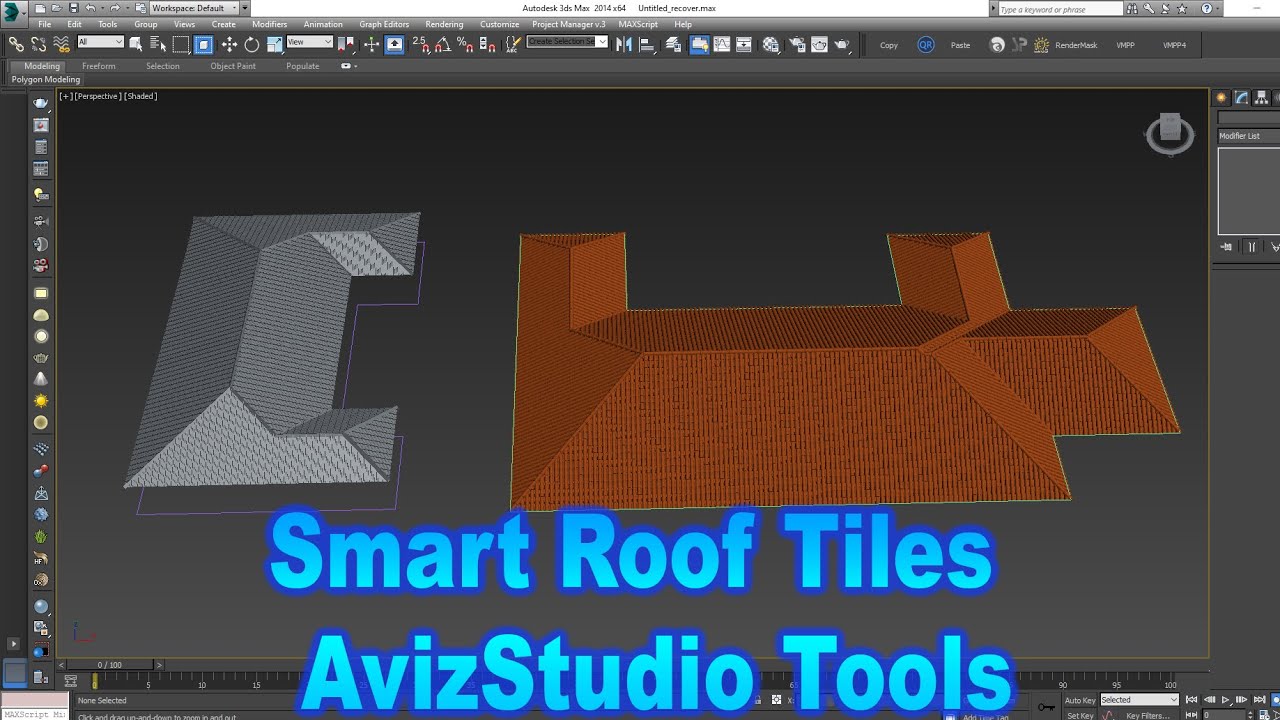Click the Copy toolbar button
The image size is (1280, 720).
coord(889,45)
